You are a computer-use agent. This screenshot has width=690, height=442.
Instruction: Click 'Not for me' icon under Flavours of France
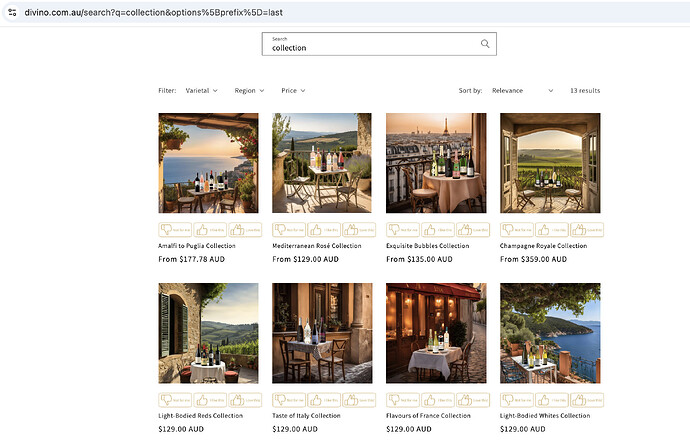pos(402,400)
